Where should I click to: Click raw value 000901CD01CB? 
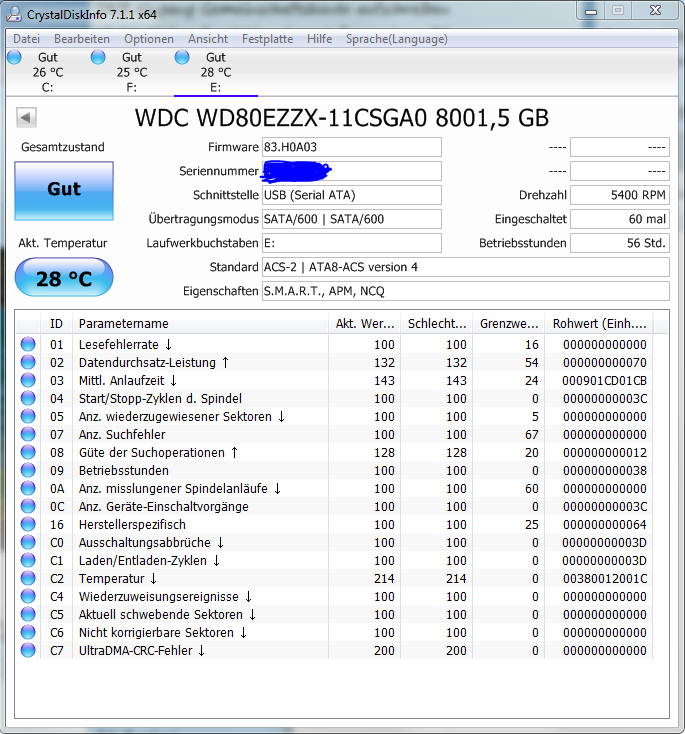[604, 381]
